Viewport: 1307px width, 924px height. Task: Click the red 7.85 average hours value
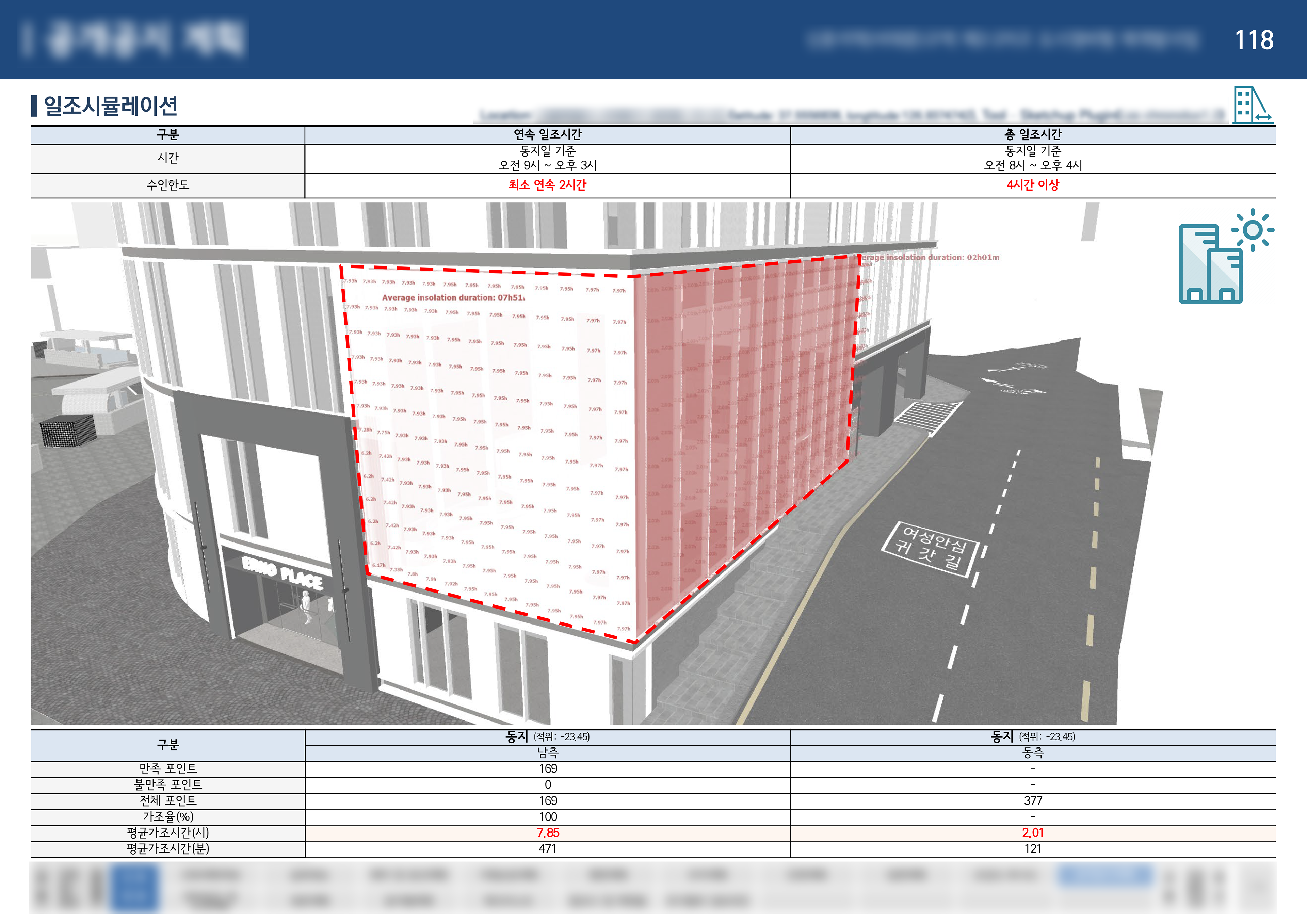tap(547, 832)
